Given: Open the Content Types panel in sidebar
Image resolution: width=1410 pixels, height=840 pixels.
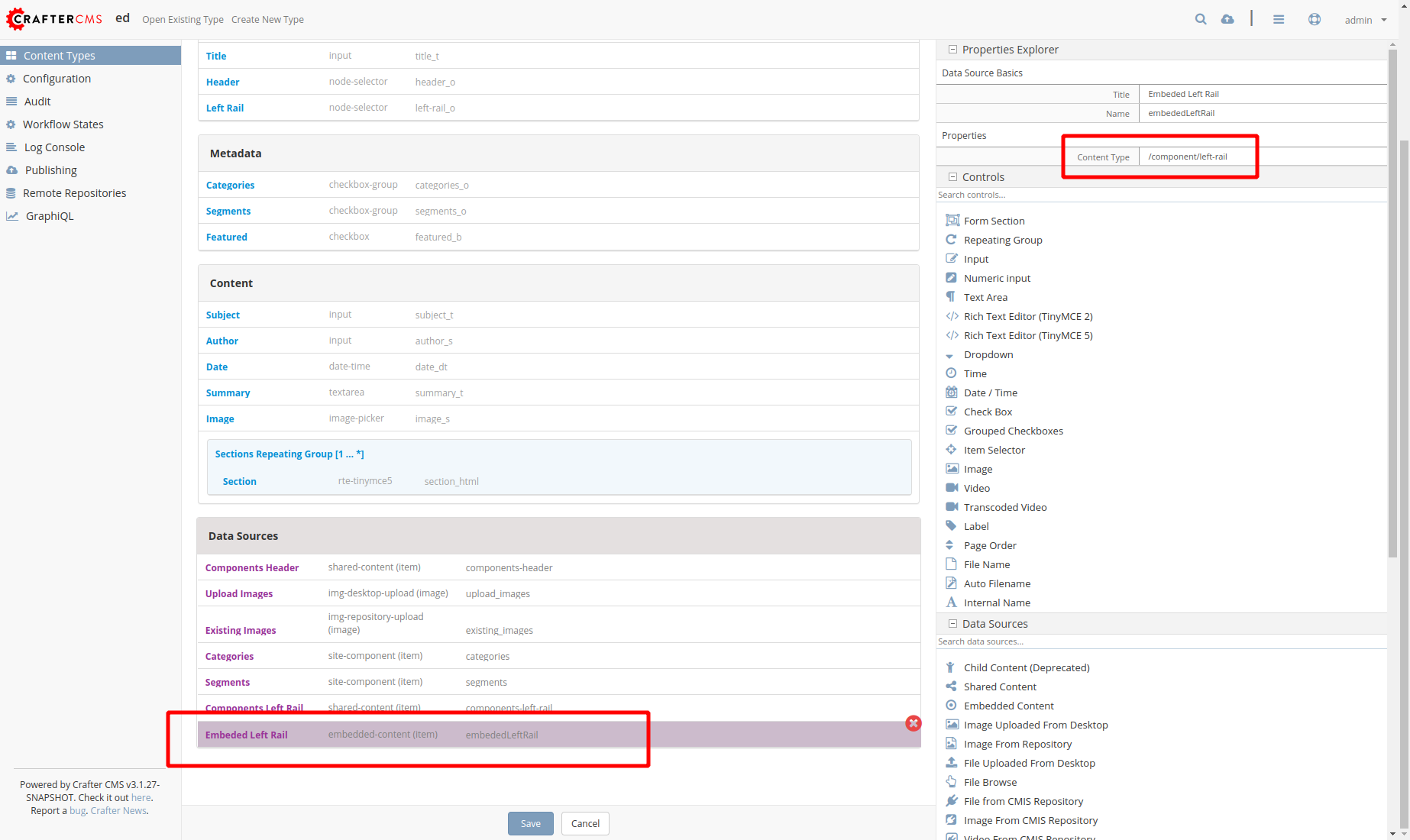Looking at the screenshot, I should coord(60,55).
